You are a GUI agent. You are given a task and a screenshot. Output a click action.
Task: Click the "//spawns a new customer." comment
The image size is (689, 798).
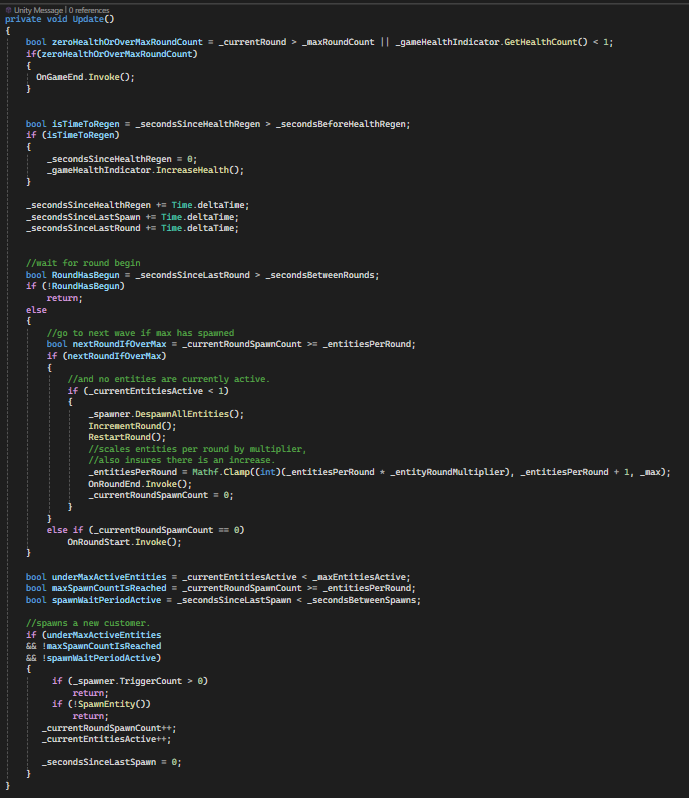88,623
